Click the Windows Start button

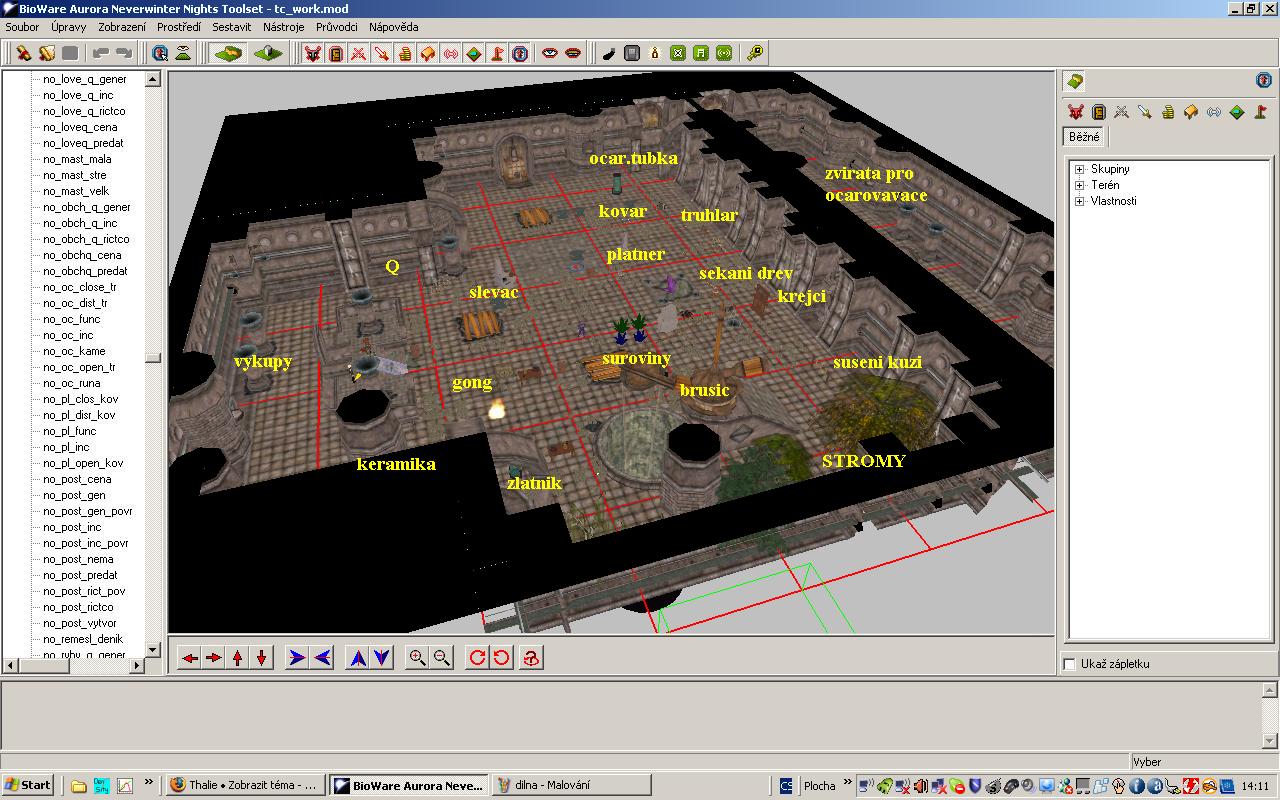28,785
